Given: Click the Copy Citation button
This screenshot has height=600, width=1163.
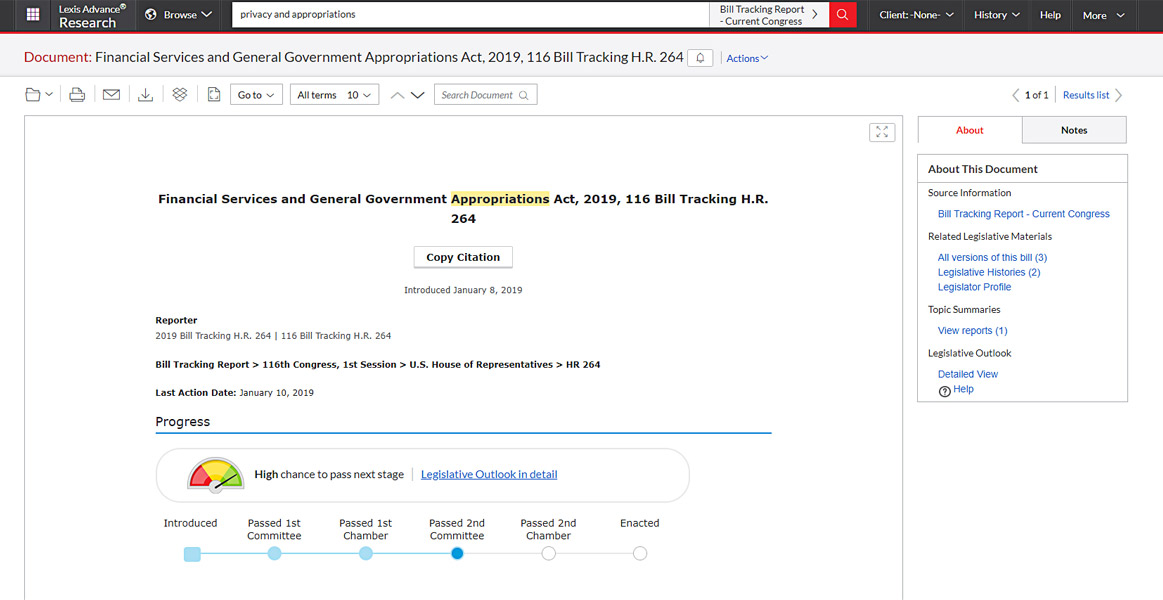Looking at the screenshot, I should 463,257.
